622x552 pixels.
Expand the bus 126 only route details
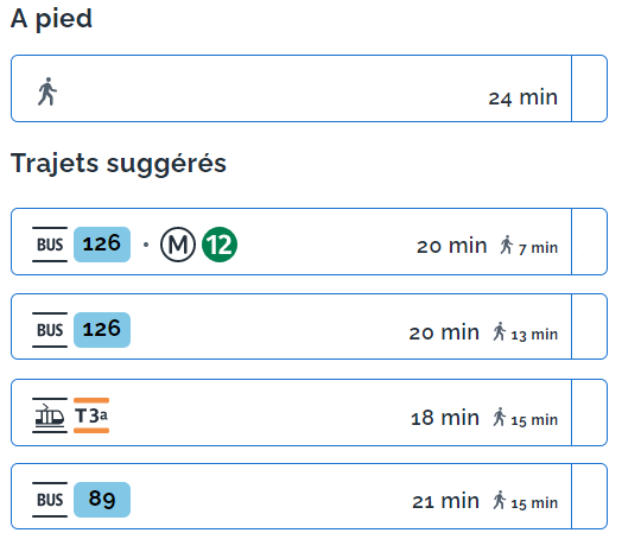(x=589, y=327)
